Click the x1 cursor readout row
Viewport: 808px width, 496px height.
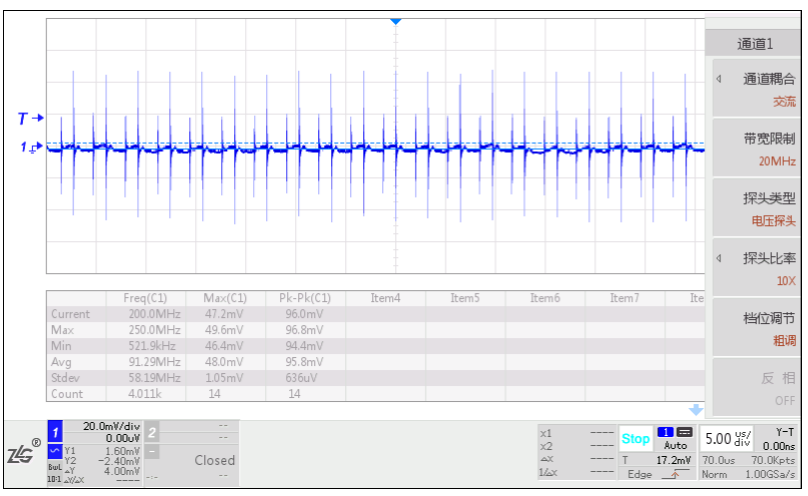coord(577,433)
